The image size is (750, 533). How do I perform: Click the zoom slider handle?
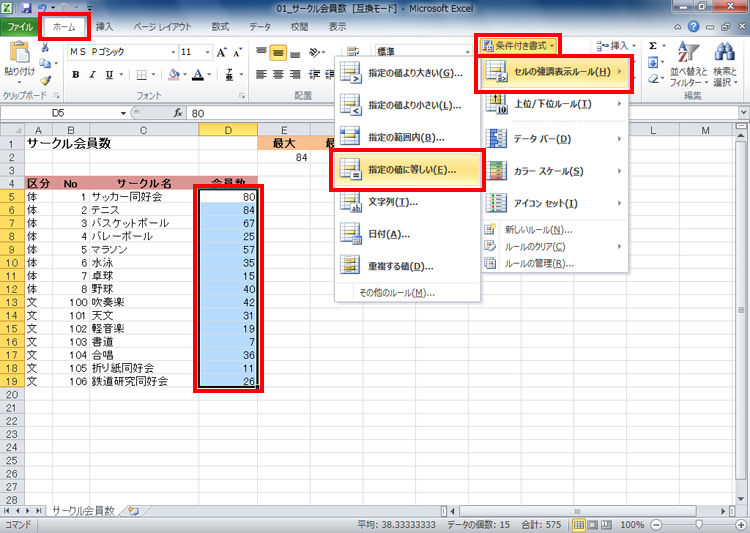698,525
